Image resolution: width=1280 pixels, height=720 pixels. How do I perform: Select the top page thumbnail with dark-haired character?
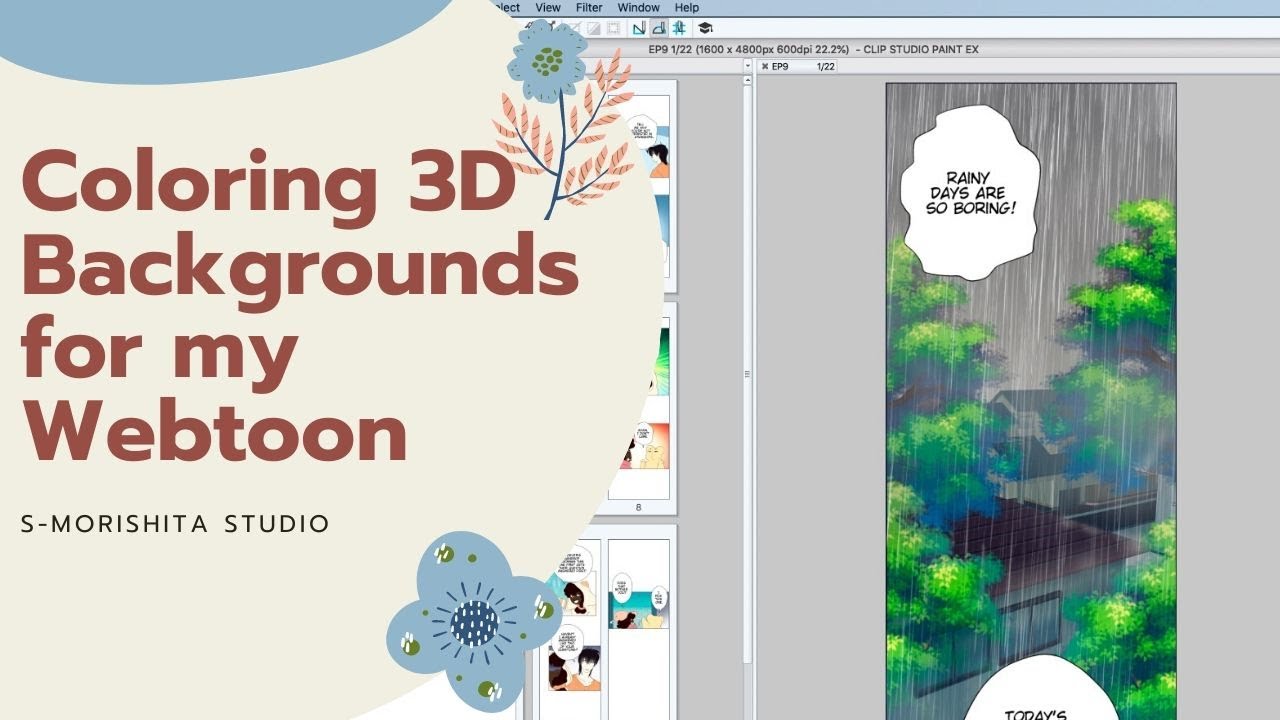pos(640,185)
